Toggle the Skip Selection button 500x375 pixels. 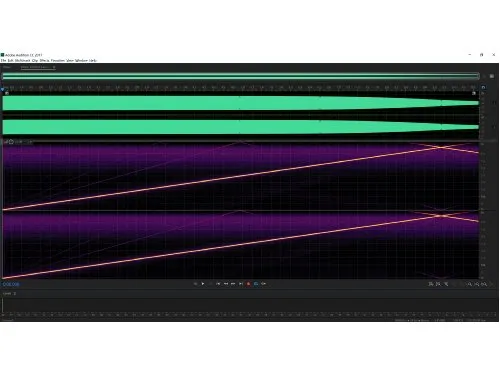264,284
